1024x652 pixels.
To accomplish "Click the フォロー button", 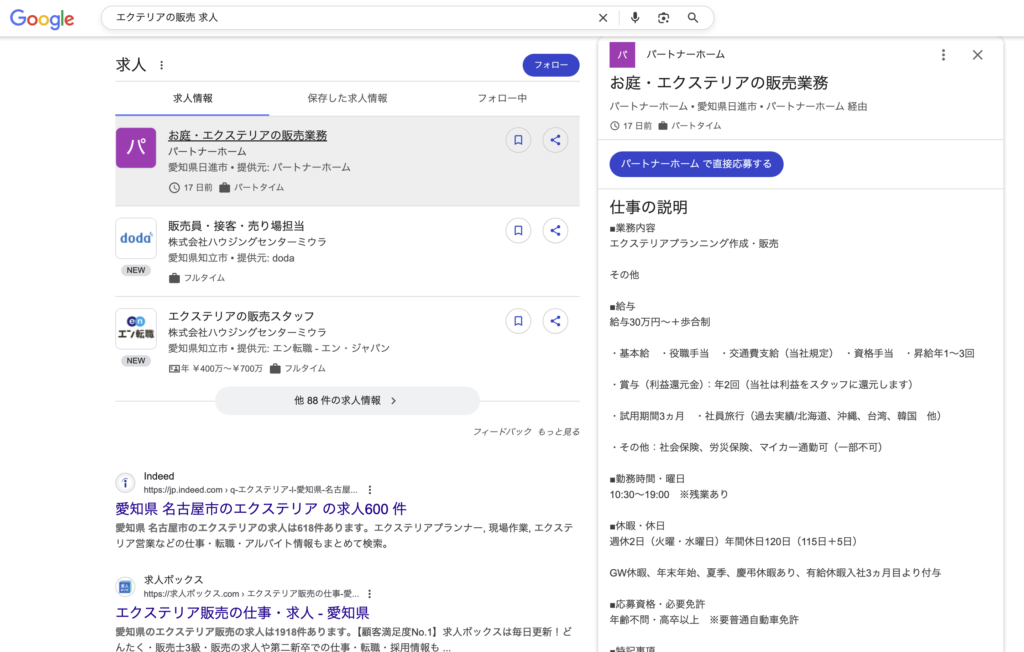I will pos(551,65).
